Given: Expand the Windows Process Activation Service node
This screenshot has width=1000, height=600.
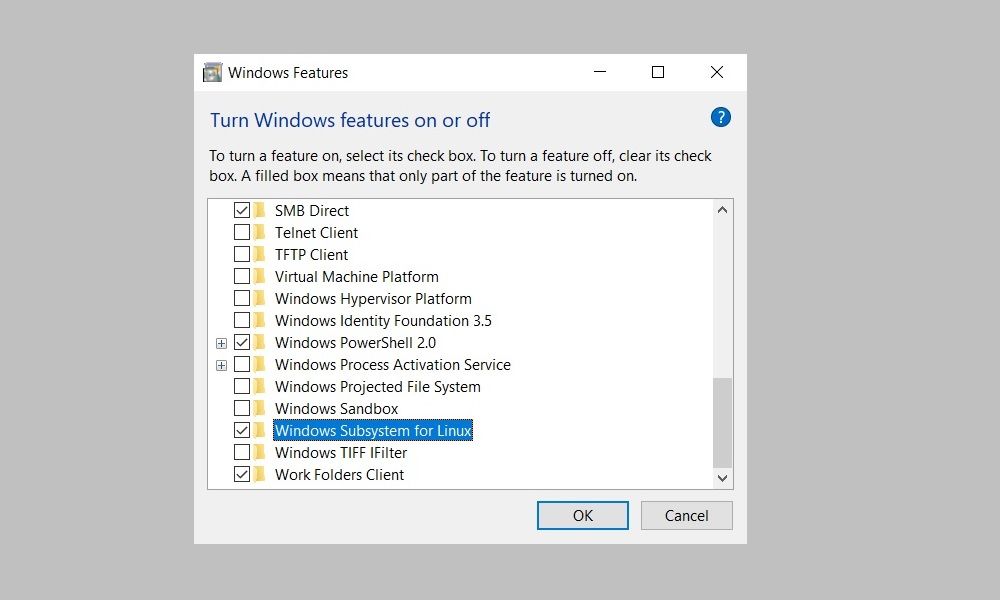Looking at the screenshot, I should pyautogui.click(x=222, y=364).
